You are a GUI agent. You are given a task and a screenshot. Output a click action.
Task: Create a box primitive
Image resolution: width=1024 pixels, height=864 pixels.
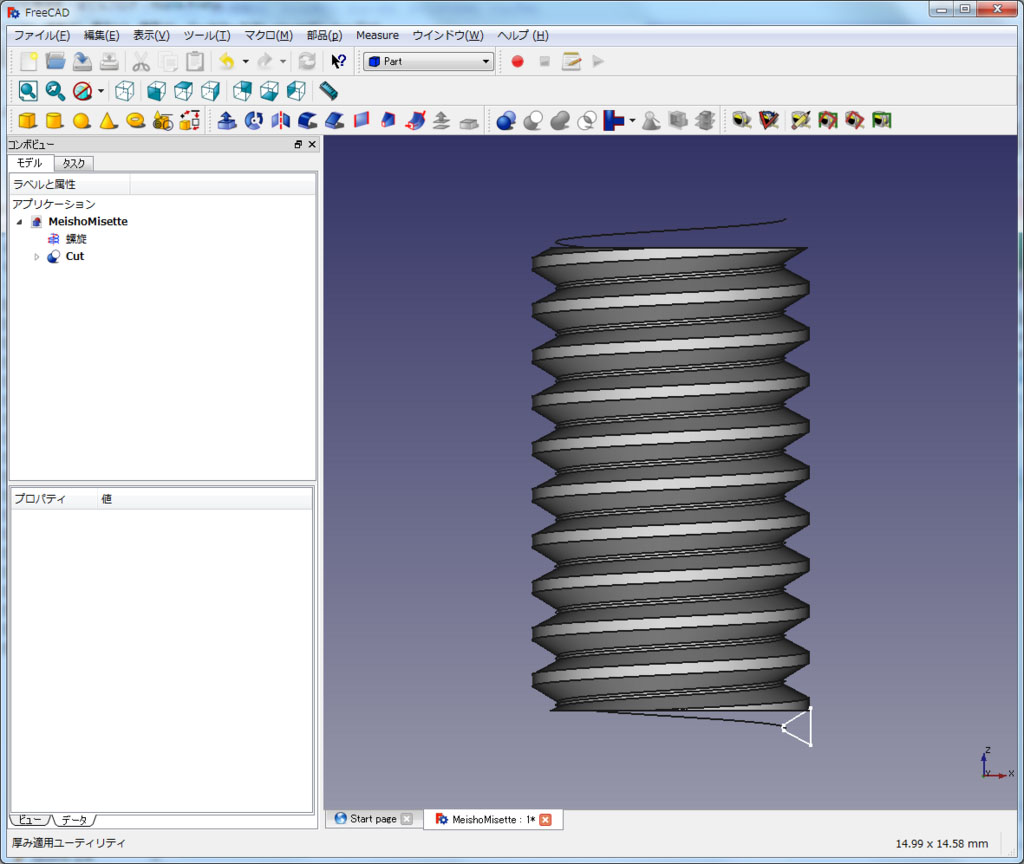coord(27,120)
